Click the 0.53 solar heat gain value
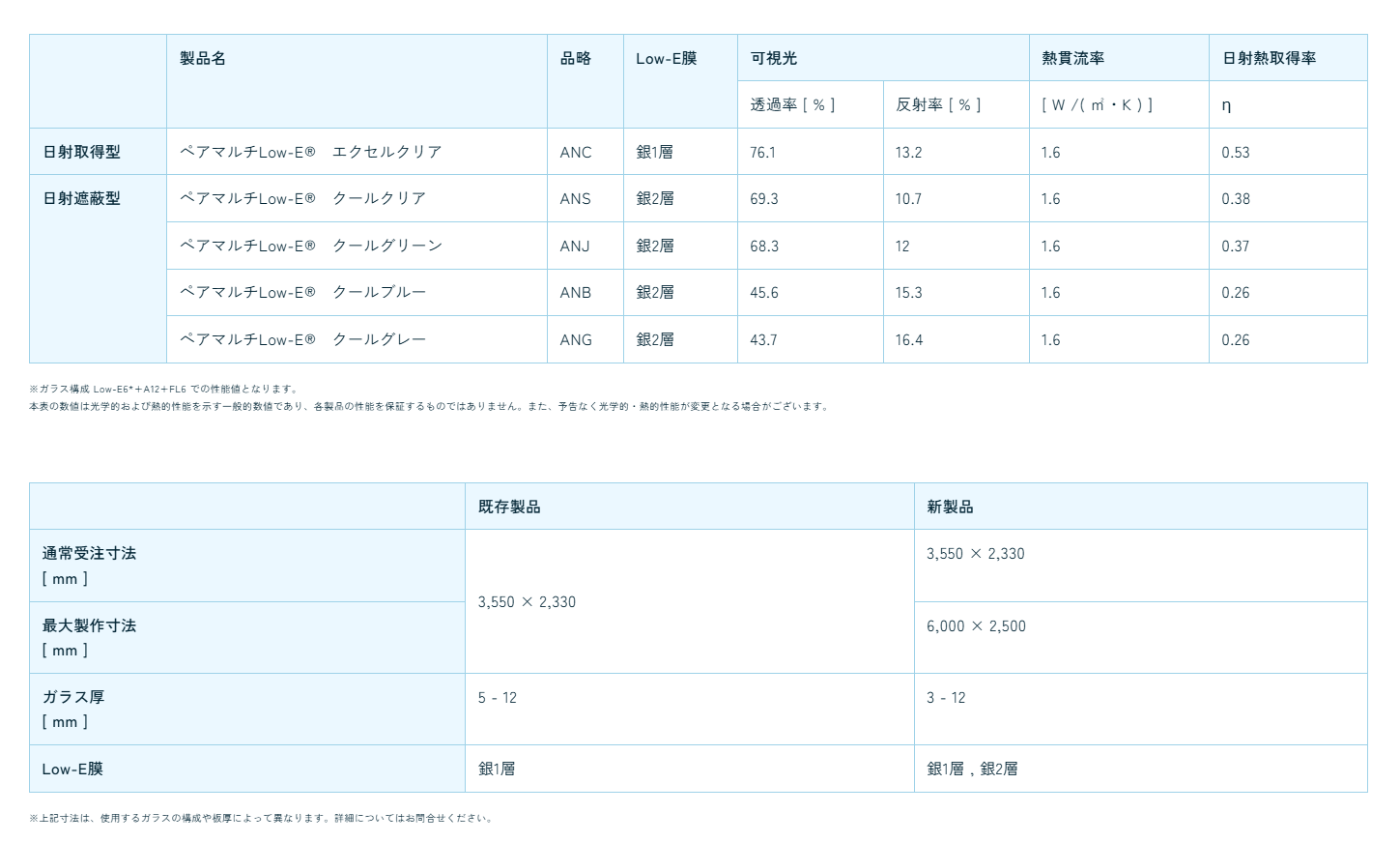 click(x=1236, y=153)
